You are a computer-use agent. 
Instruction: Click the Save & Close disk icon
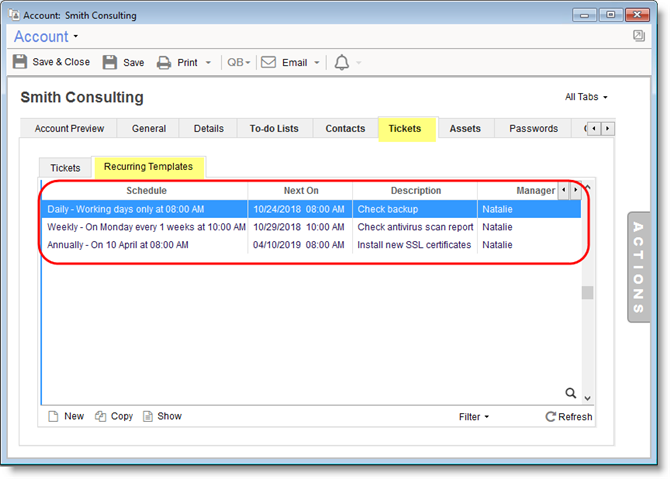[20, 62]
